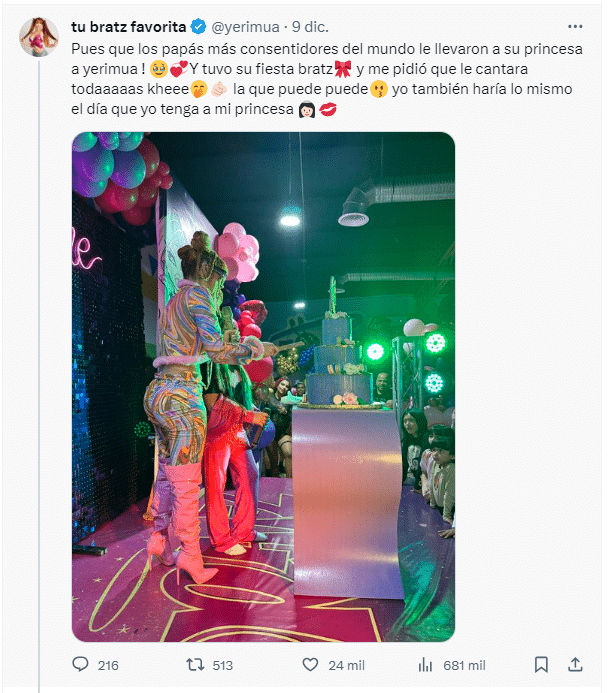Click the 513 reposts count
The width and height of the screenshot is (611, 693).
pos(222,665)
